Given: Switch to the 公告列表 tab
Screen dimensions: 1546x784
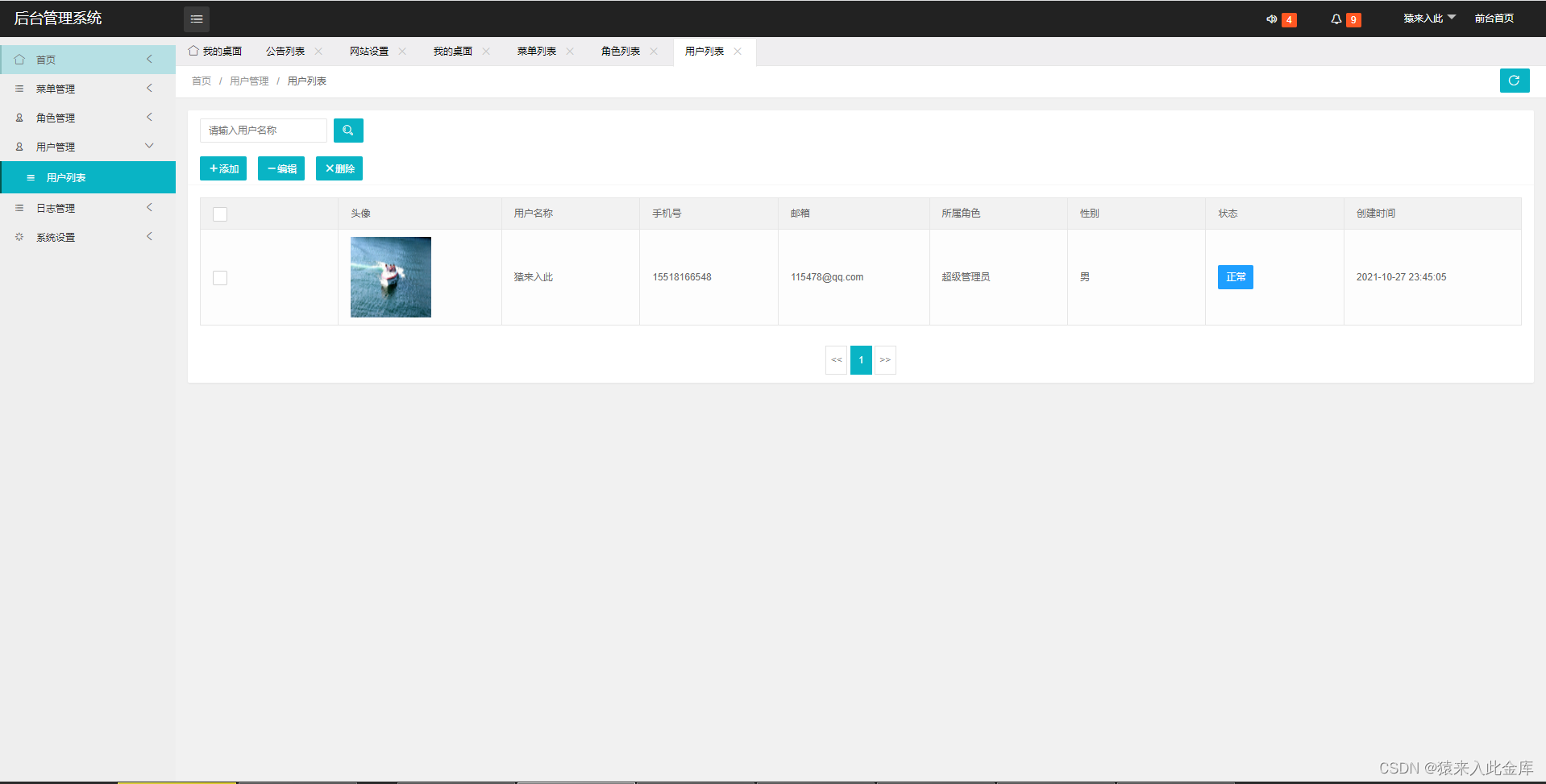Looking at the screenshot, I should point(286,51).
